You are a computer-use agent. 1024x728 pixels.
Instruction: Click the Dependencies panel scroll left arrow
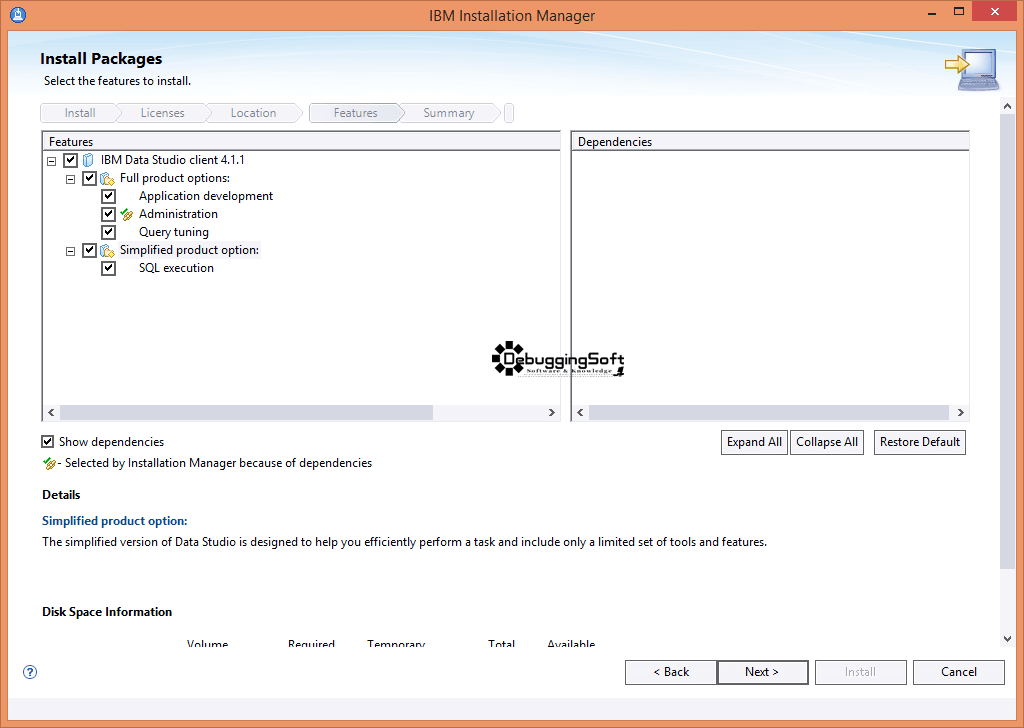tap(580, 413)
